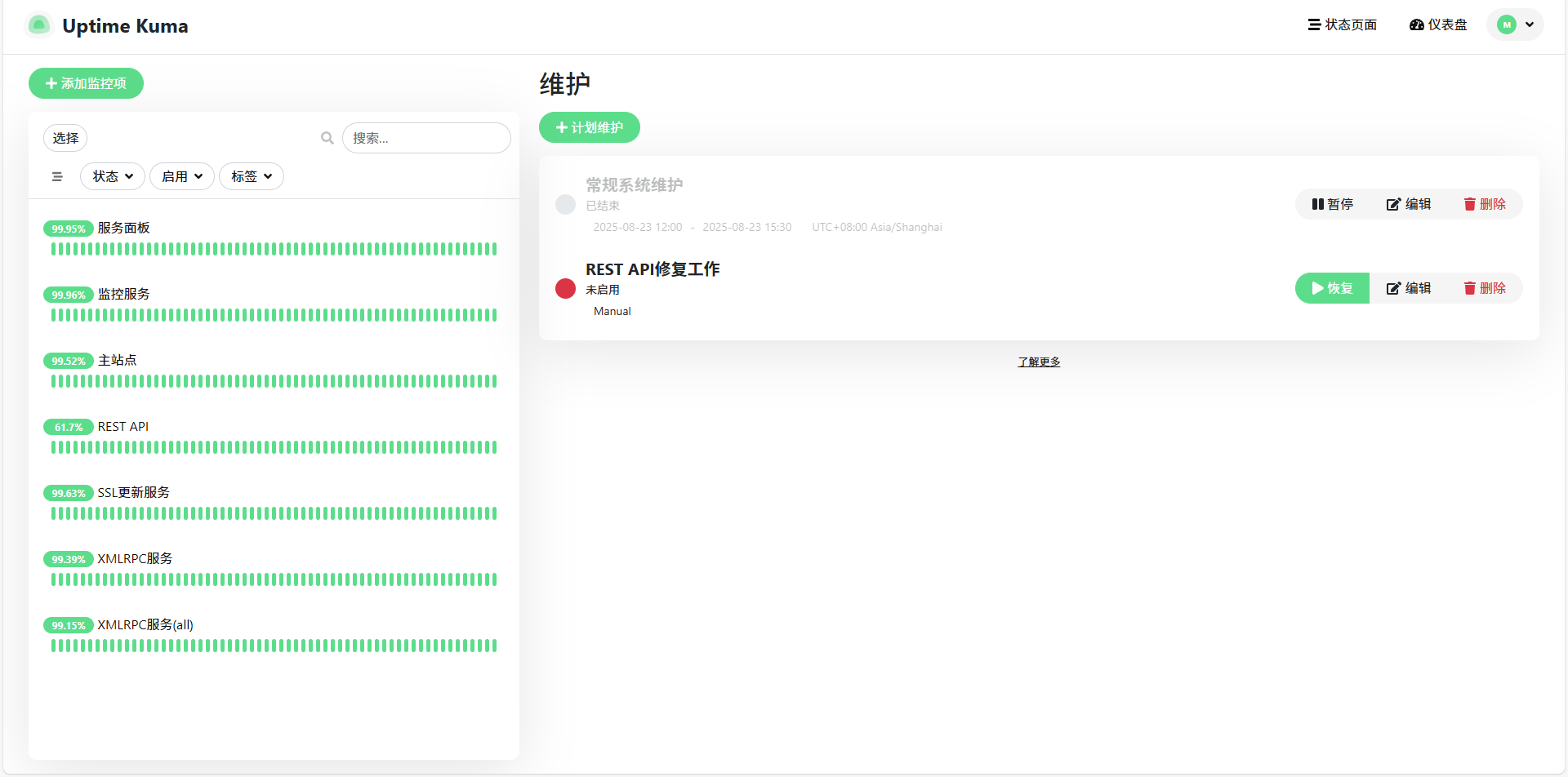Click the REST API heartbeat bar
Screen dimensions: 1568x777
274,447
